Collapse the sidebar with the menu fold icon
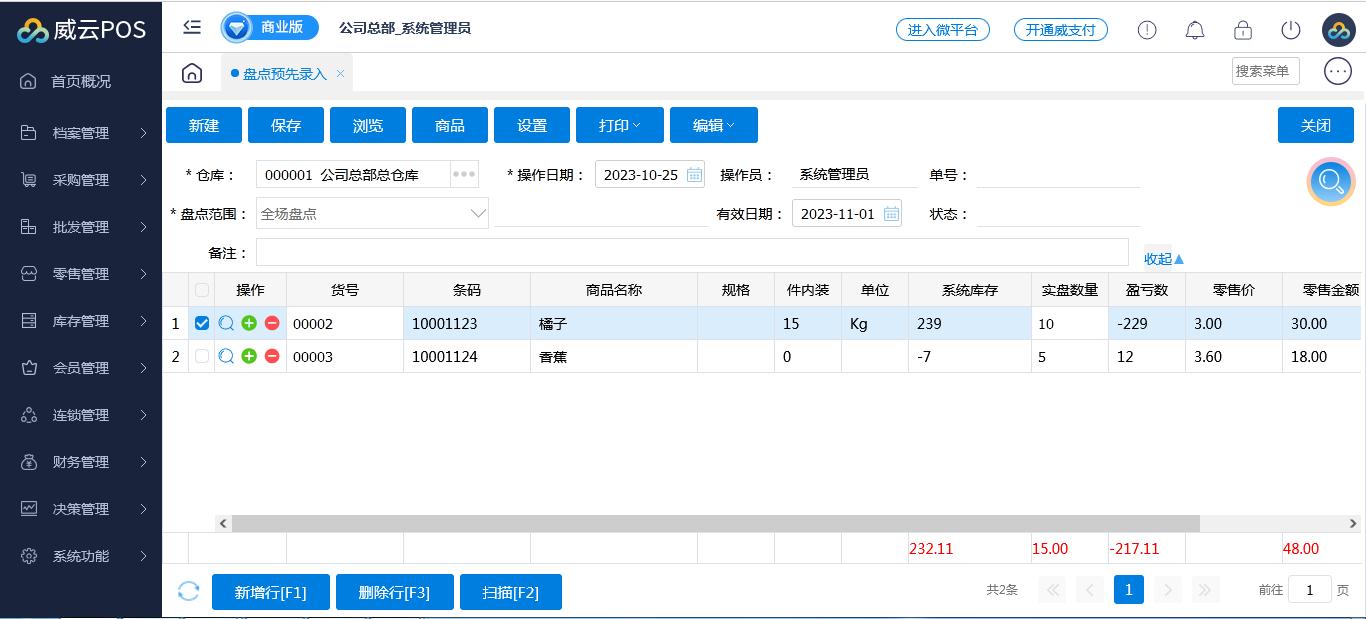1366x619 pixels. [192, 28]
